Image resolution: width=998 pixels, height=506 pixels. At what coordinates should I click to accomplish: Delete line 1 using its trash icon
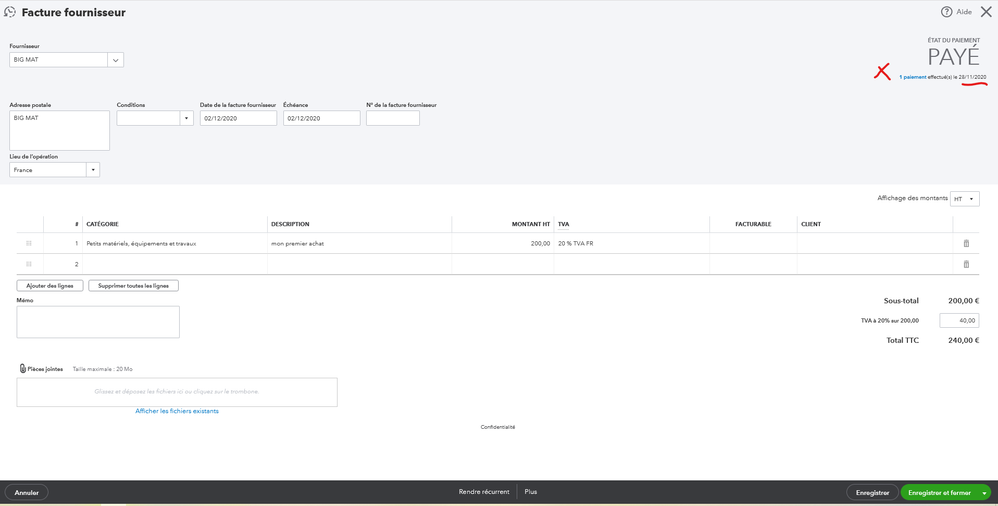click(x=966, y=243)
